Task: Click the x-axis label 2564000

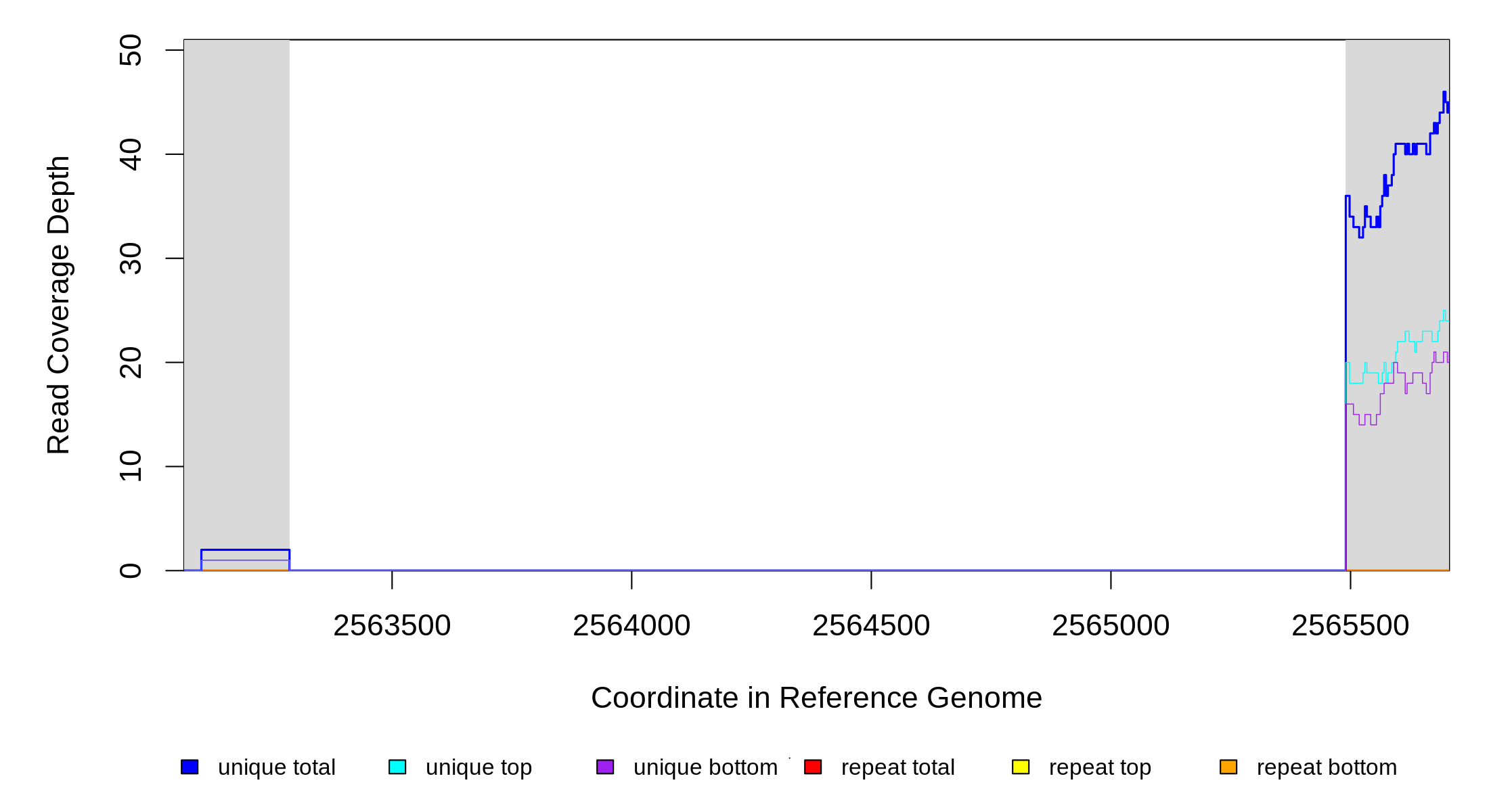Action: coord(631,625)
